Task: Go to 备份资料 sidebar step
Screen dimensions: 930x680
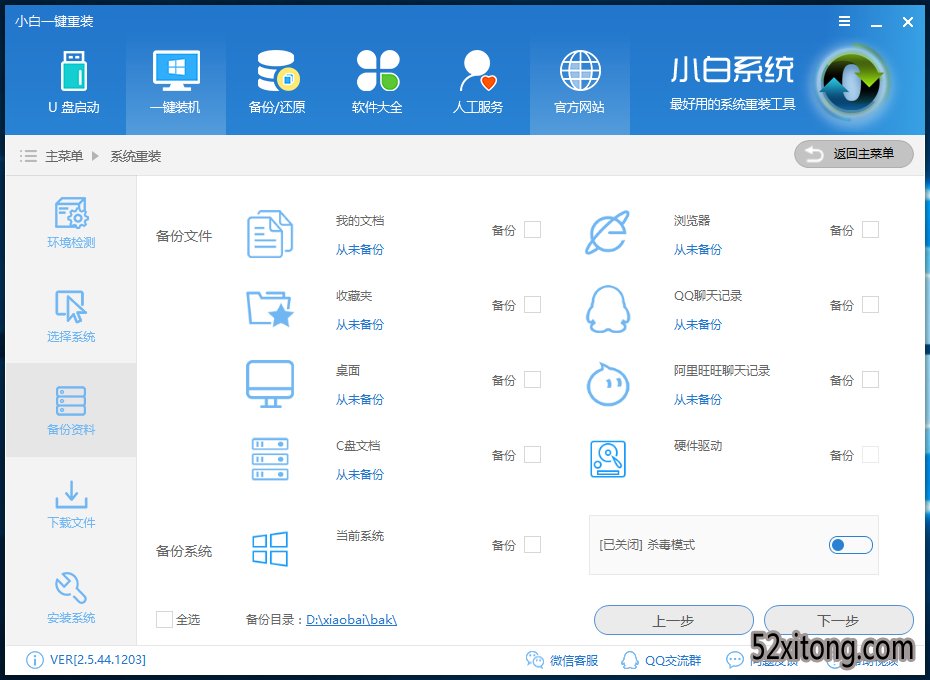Action: (71, 411)
